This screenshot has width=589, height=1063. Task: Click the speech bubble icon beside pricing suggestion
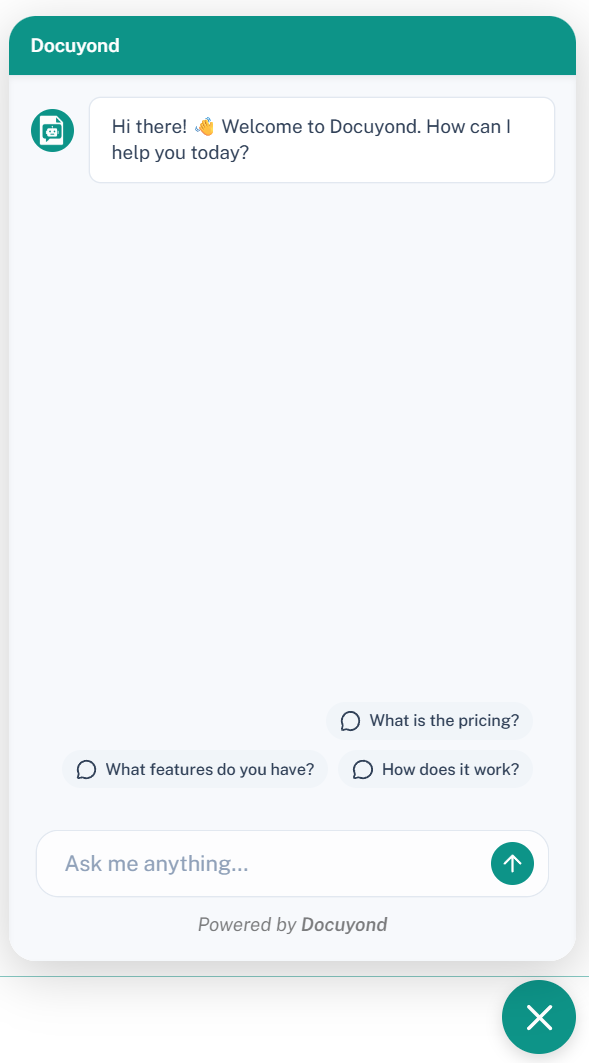click(x=349, y=720)
